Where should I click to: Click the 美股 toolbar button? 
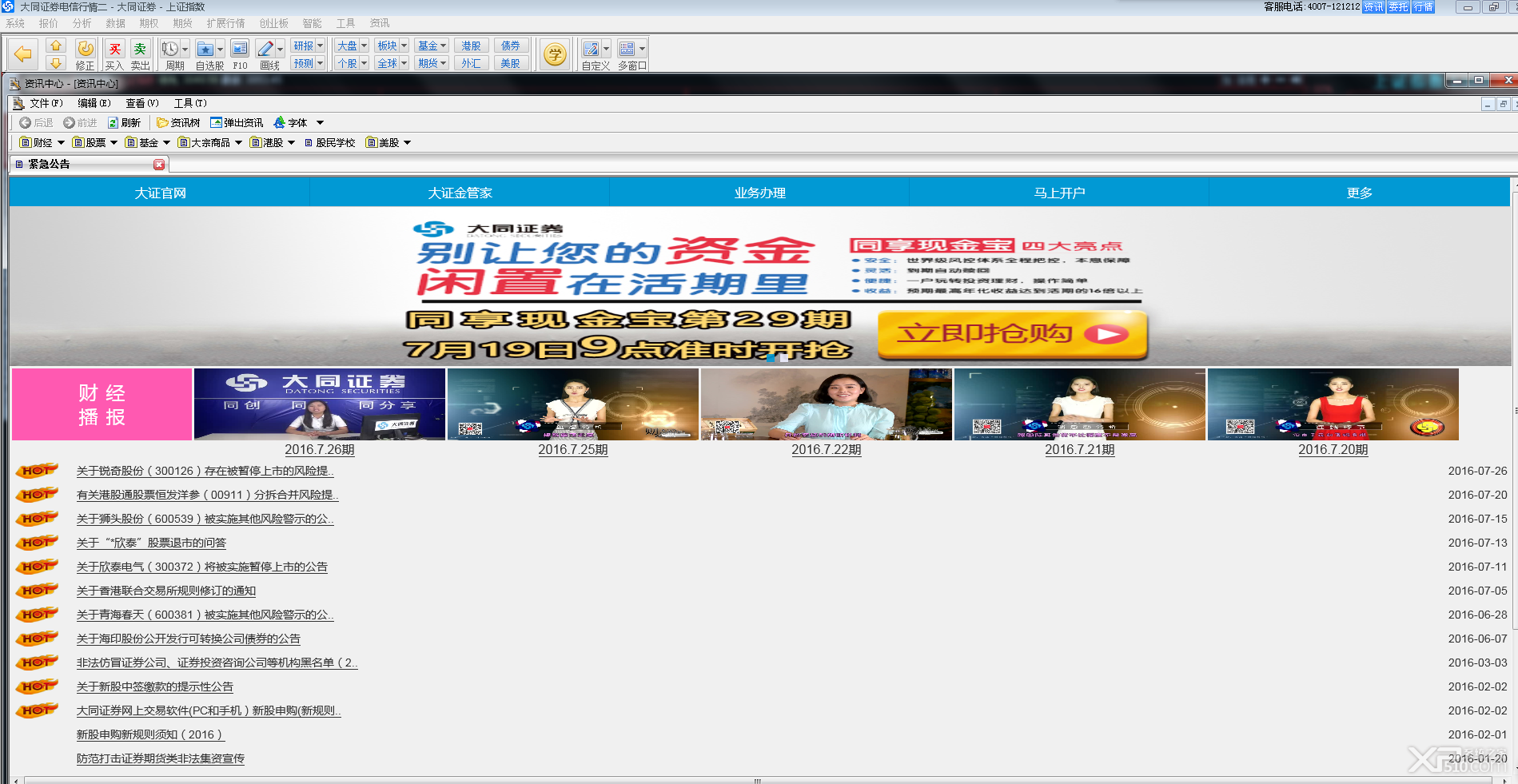(510, 63)
